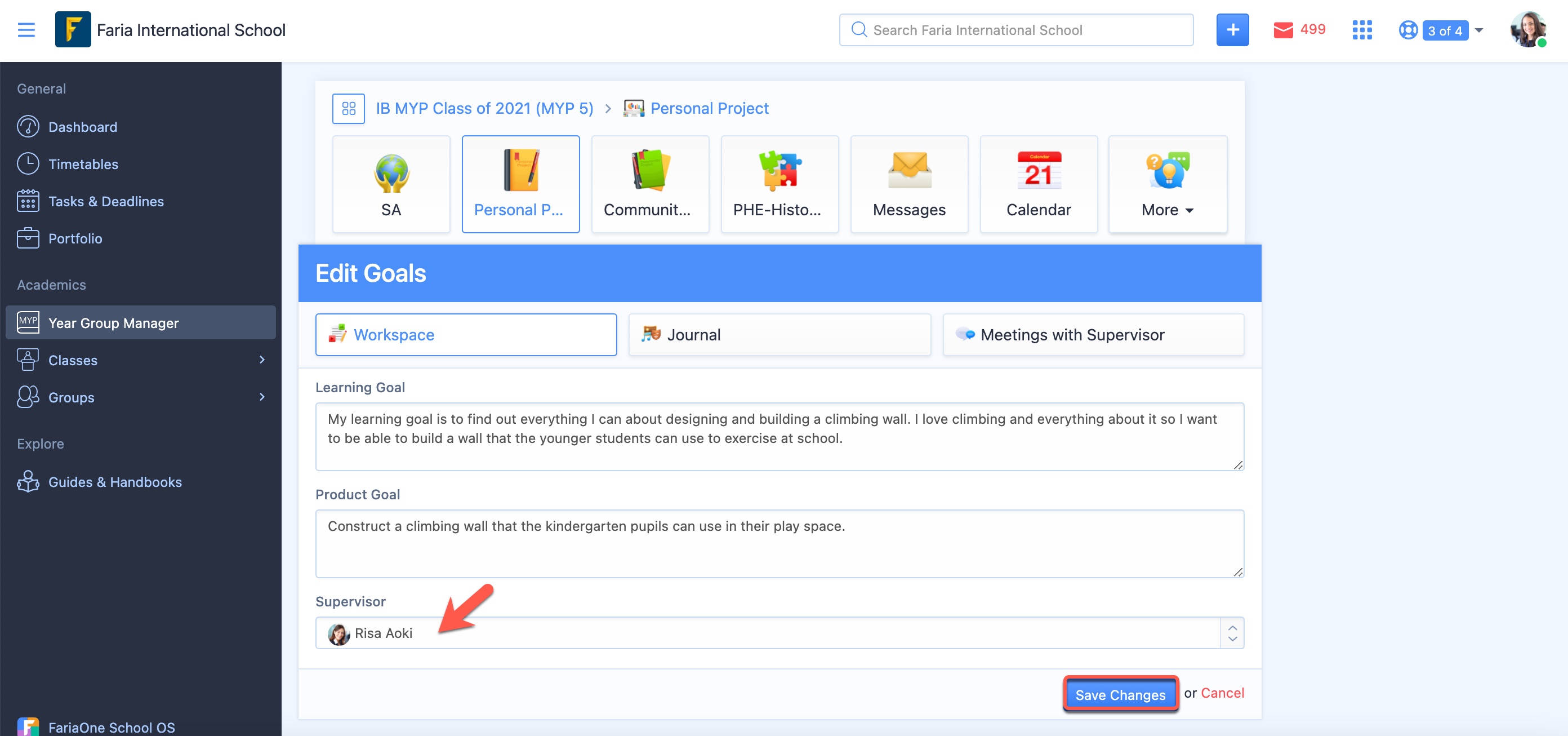1568x736 pixels.
Task: Open the user profile avatar
Action: (x=1529, y=29)
